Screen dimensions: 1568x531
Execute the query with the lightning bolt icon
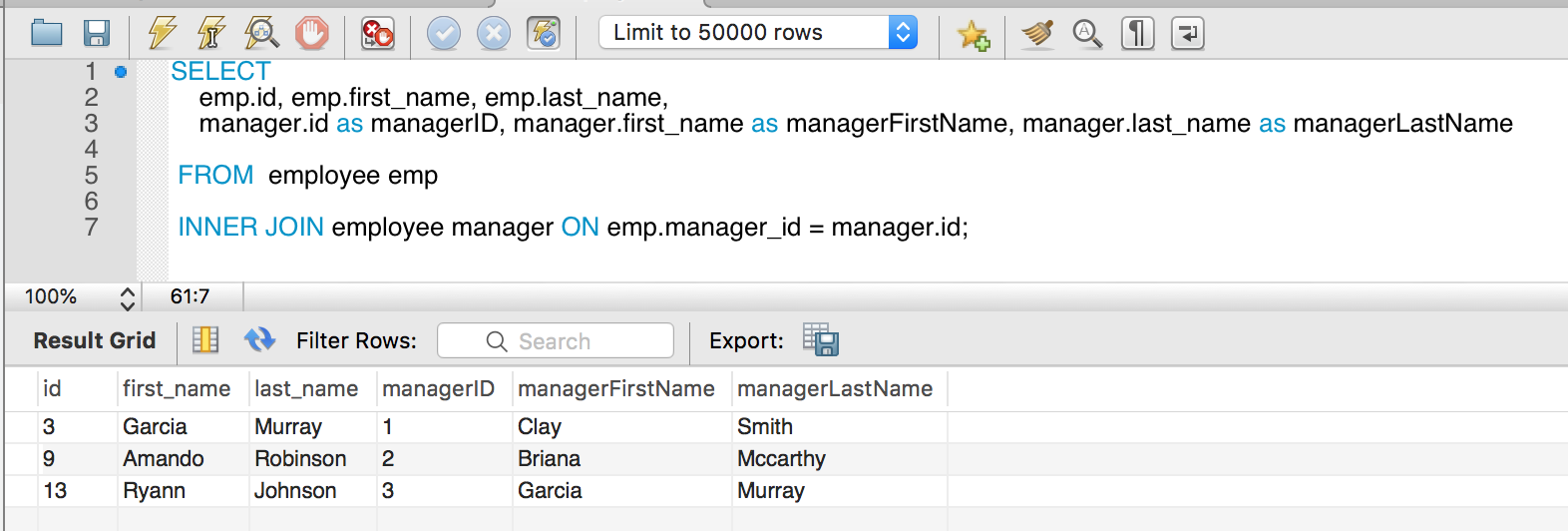[163, 34]
